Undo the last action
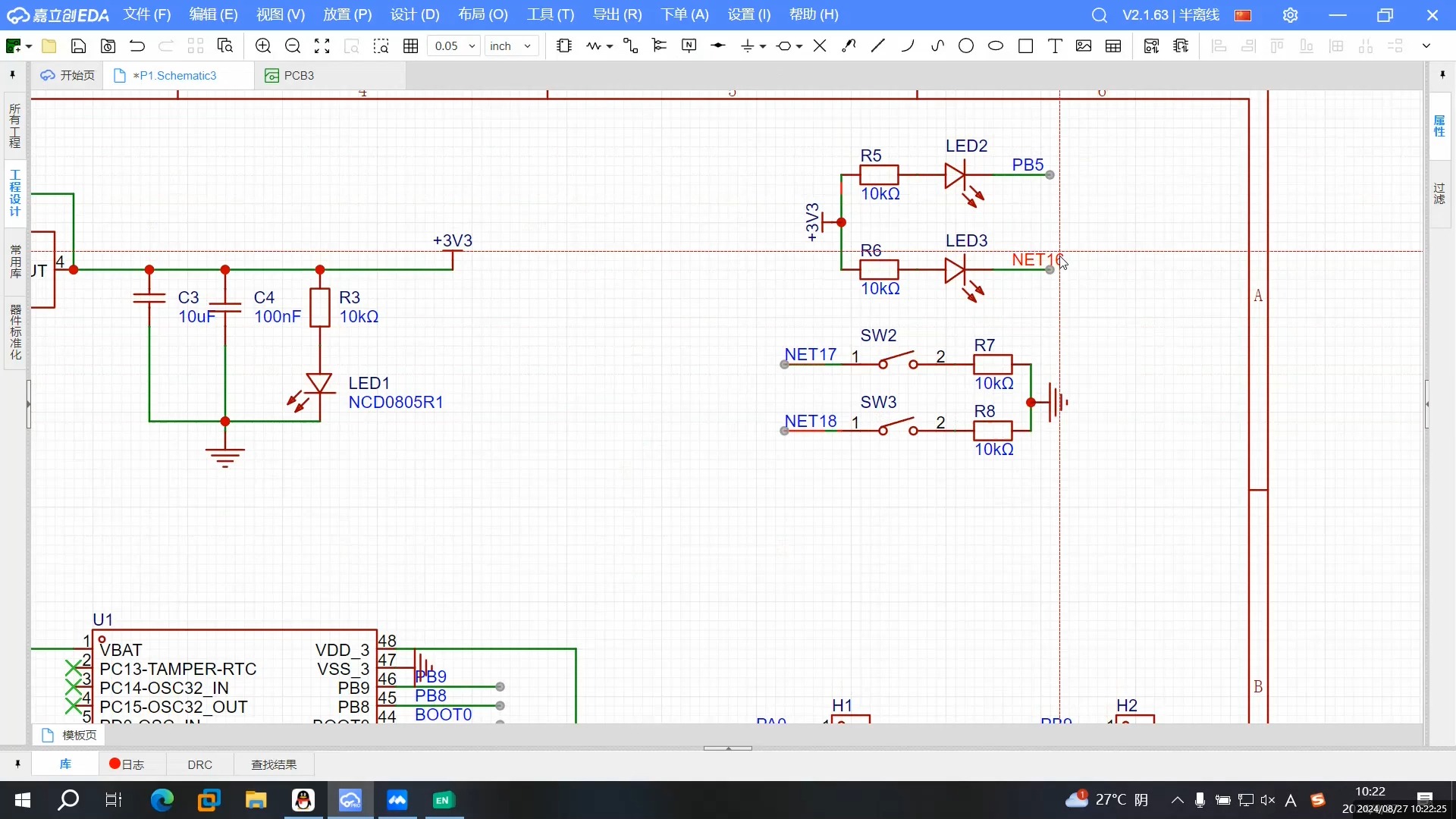Viewport: 1456px width, 819px height. tap(137, 46)
